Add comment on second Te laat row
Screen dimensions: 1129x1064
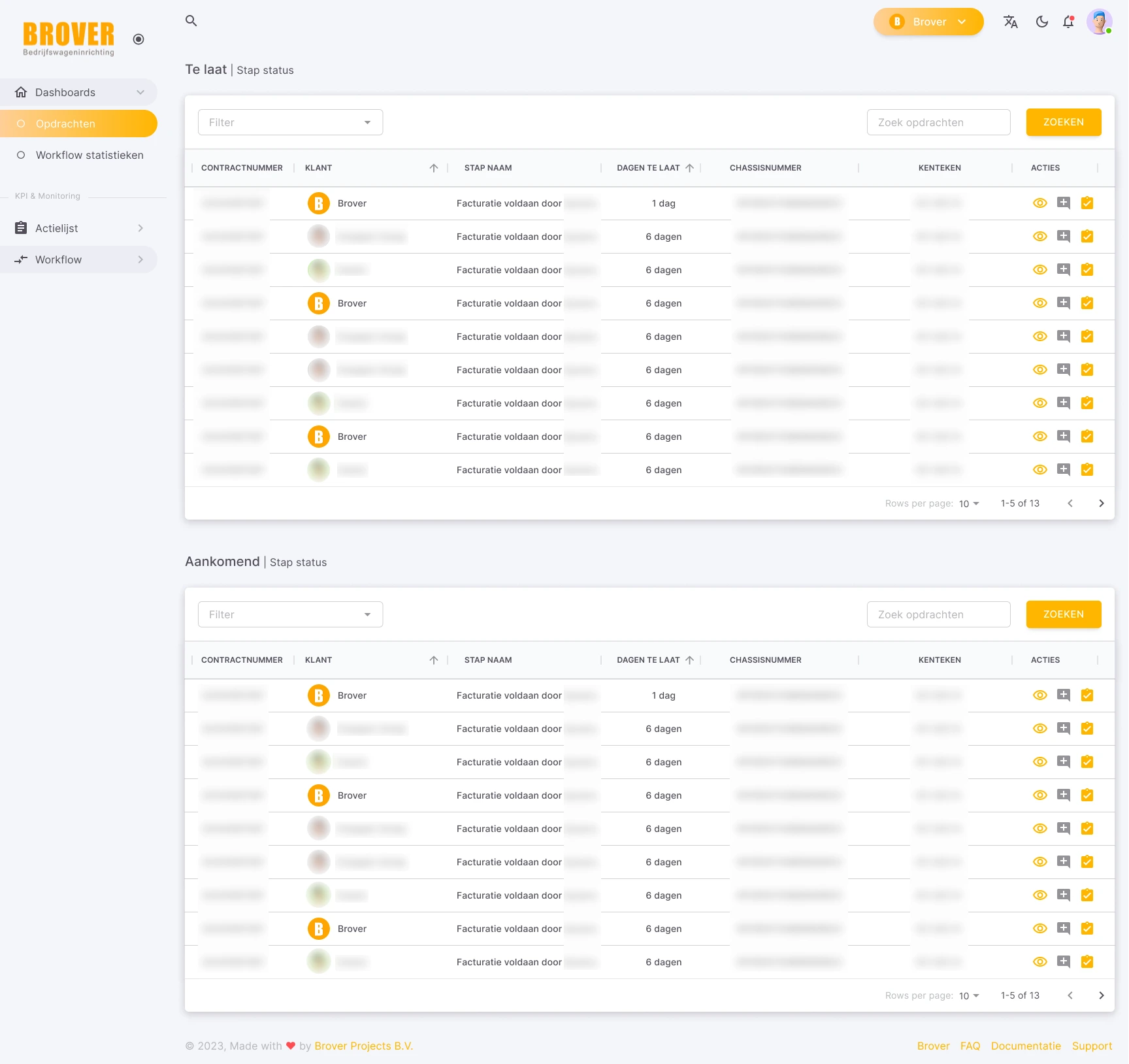coord(1064,237)
